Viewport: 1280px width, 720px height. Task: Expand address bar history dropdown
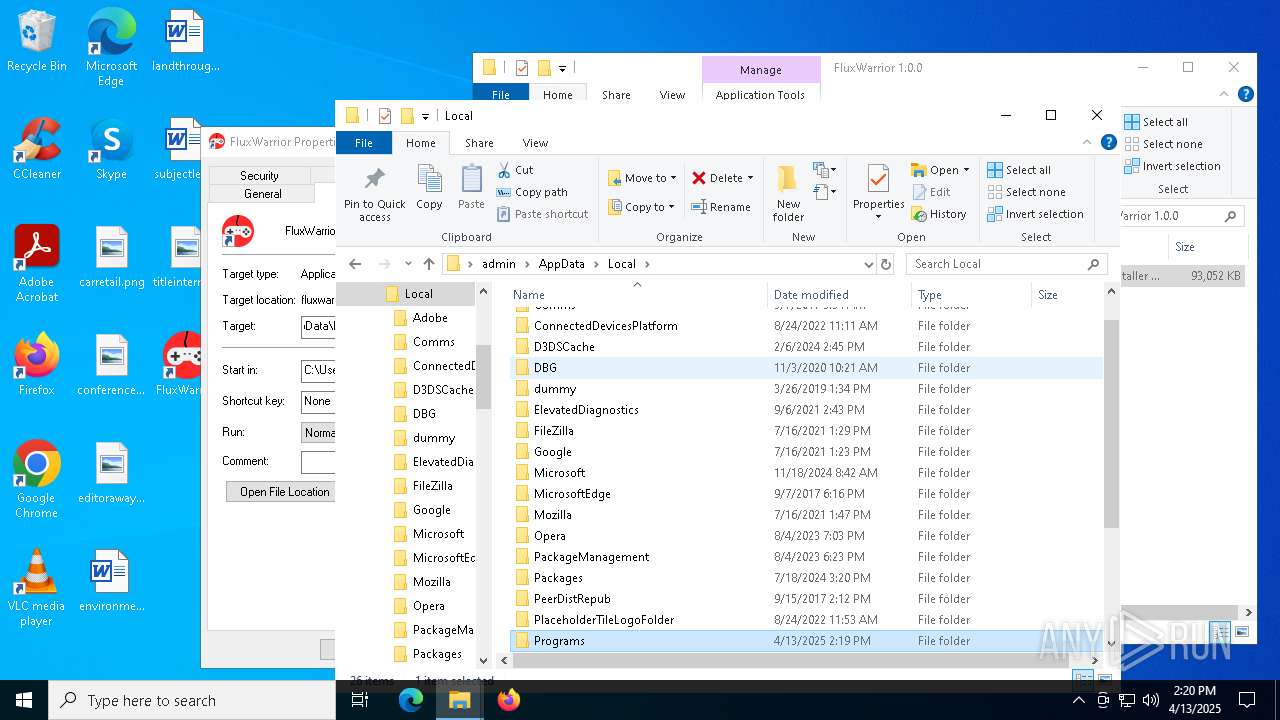[x=868, y=264]
